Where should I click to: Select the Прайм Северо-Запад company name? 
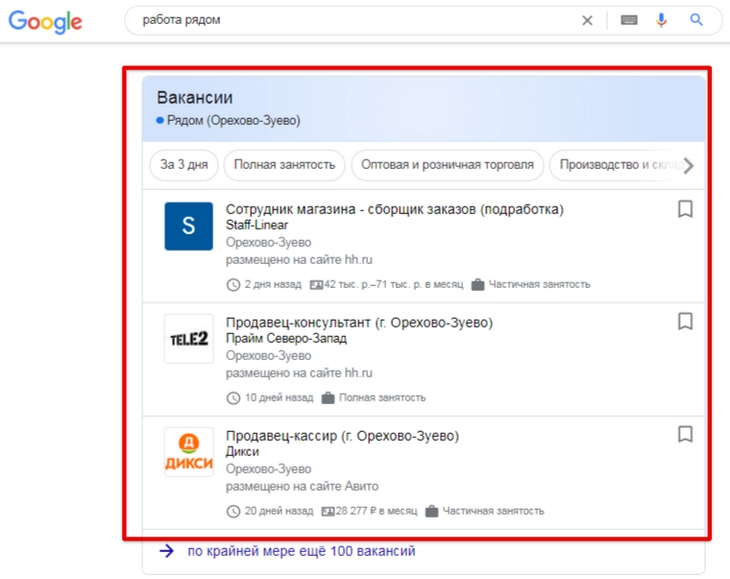point(286,338)
